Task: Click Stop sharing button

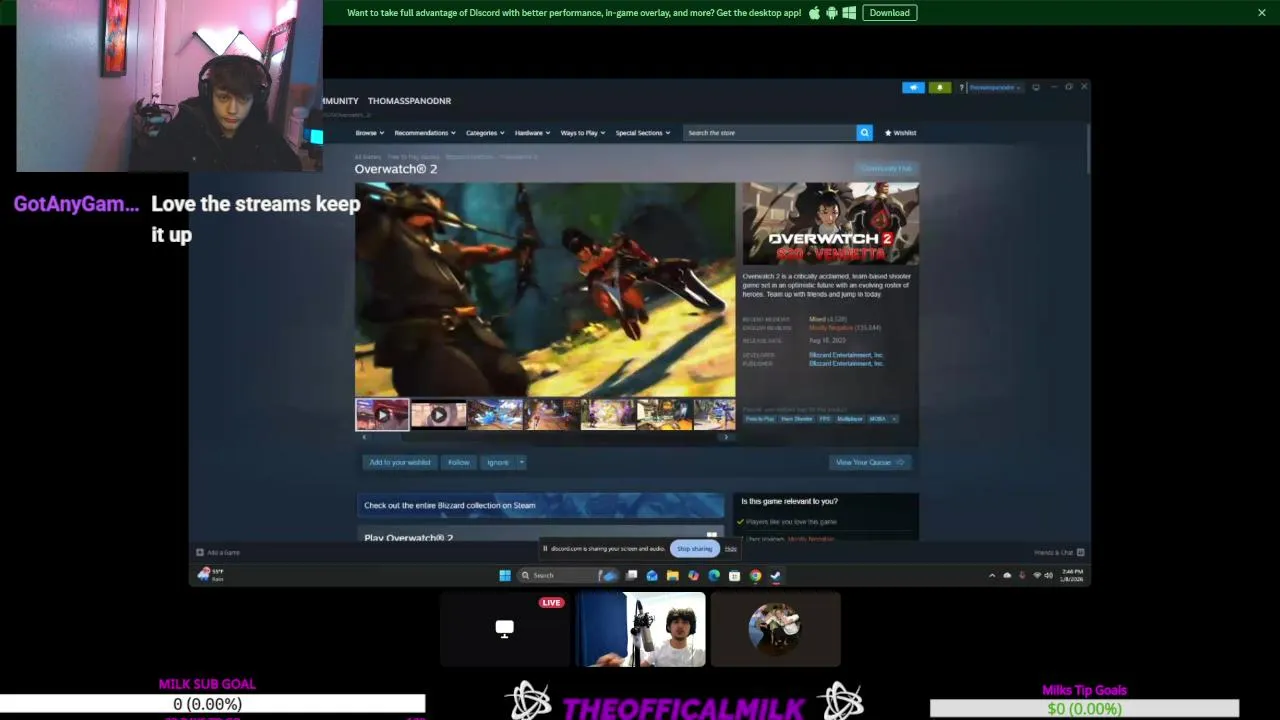Action: [x=694, y=549]
